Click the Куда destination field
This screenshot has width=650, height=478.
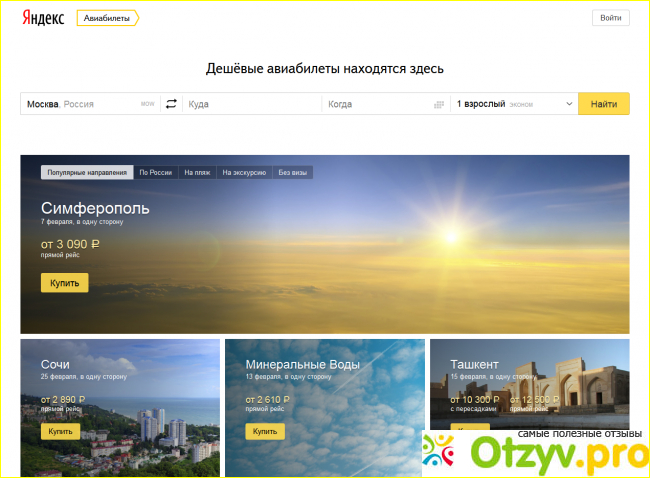[250, 104]
